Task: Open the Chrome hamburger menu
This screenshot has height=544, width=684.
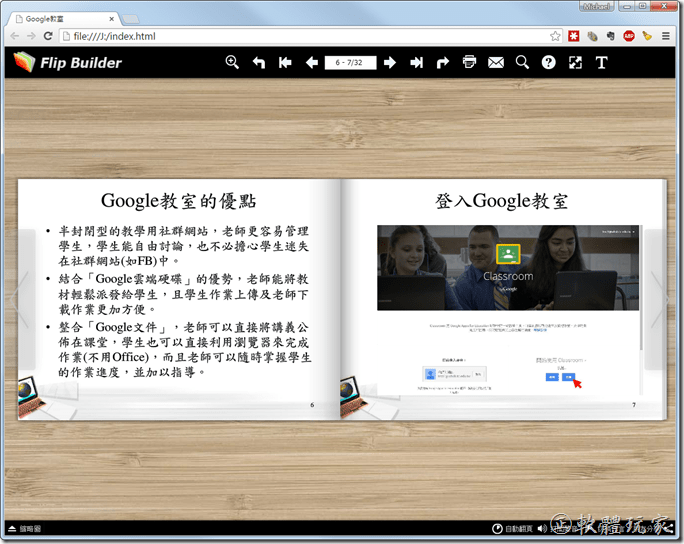Action: (666, 36)
